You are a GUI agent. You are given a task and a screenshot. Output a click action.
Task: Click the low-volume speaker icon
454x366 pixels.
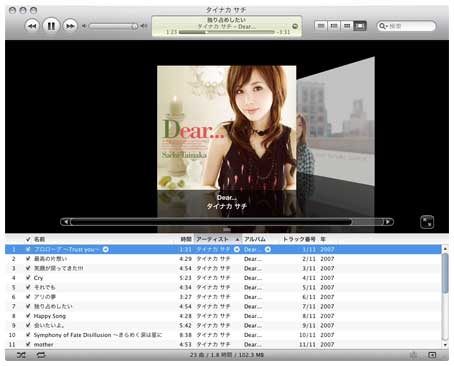pyautogui.click(x=84, y=26)
